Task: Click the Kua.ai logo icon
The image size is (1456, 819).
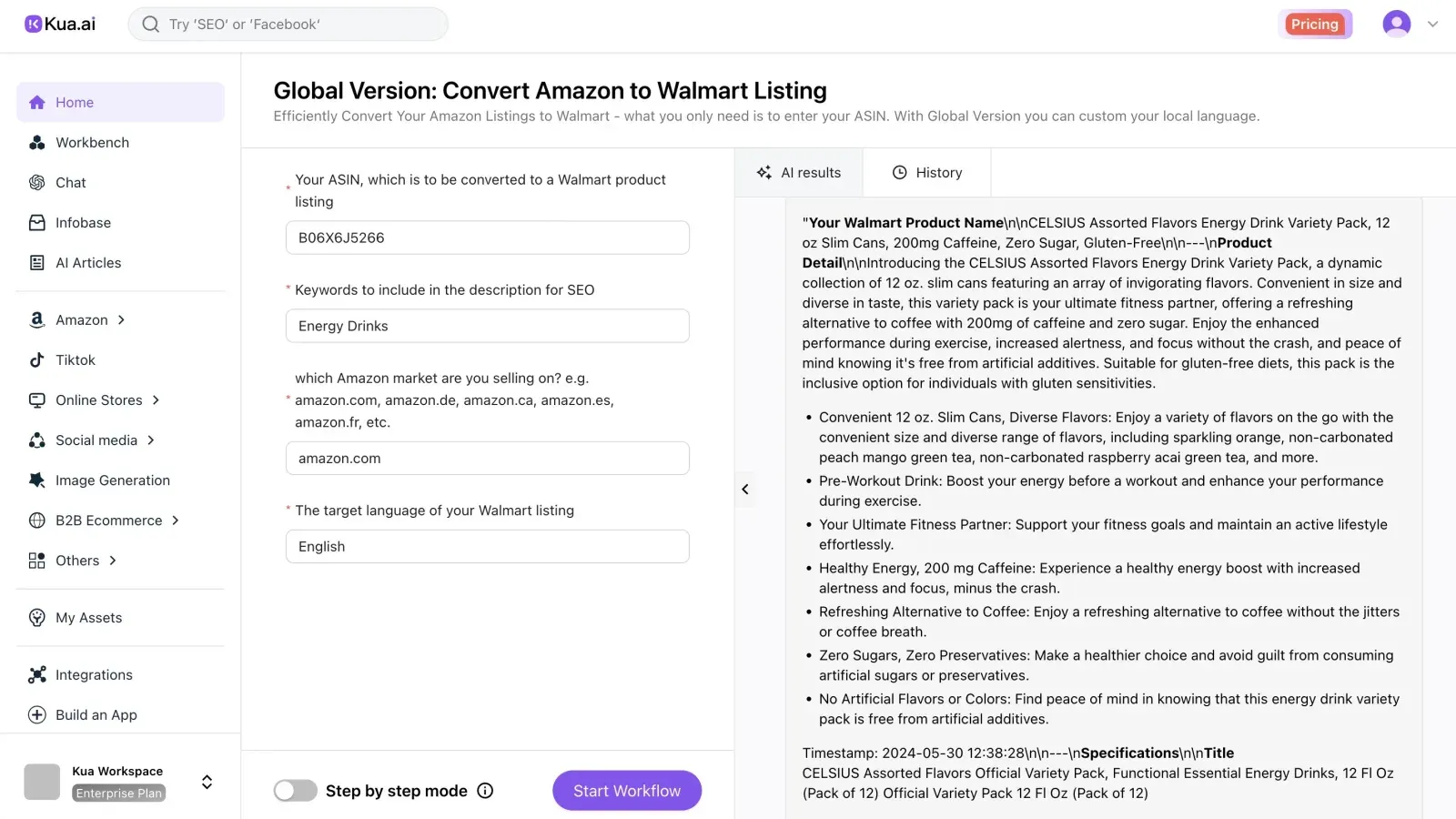Action: (x=34, y=25)
